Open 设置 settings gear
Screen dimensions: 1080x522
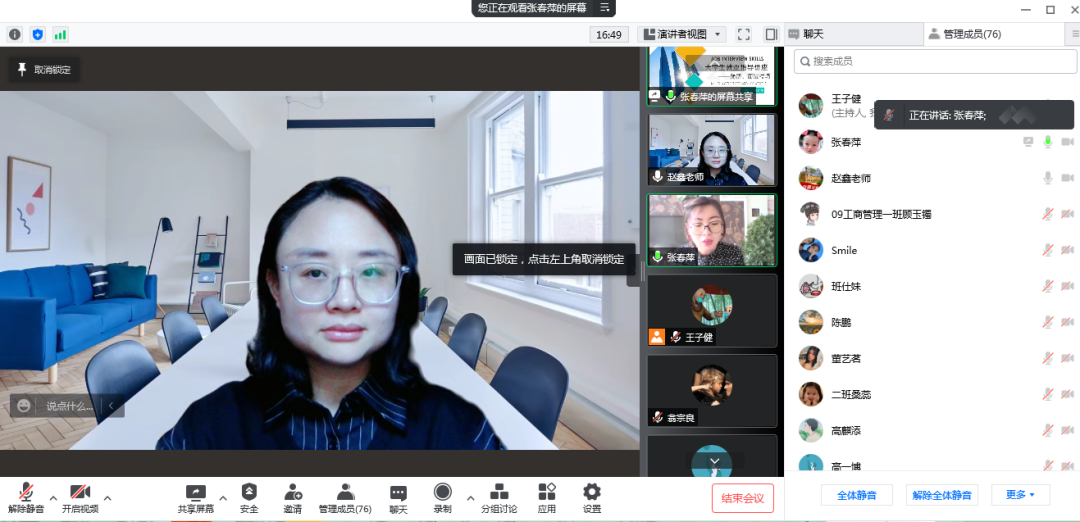point(592,499)
